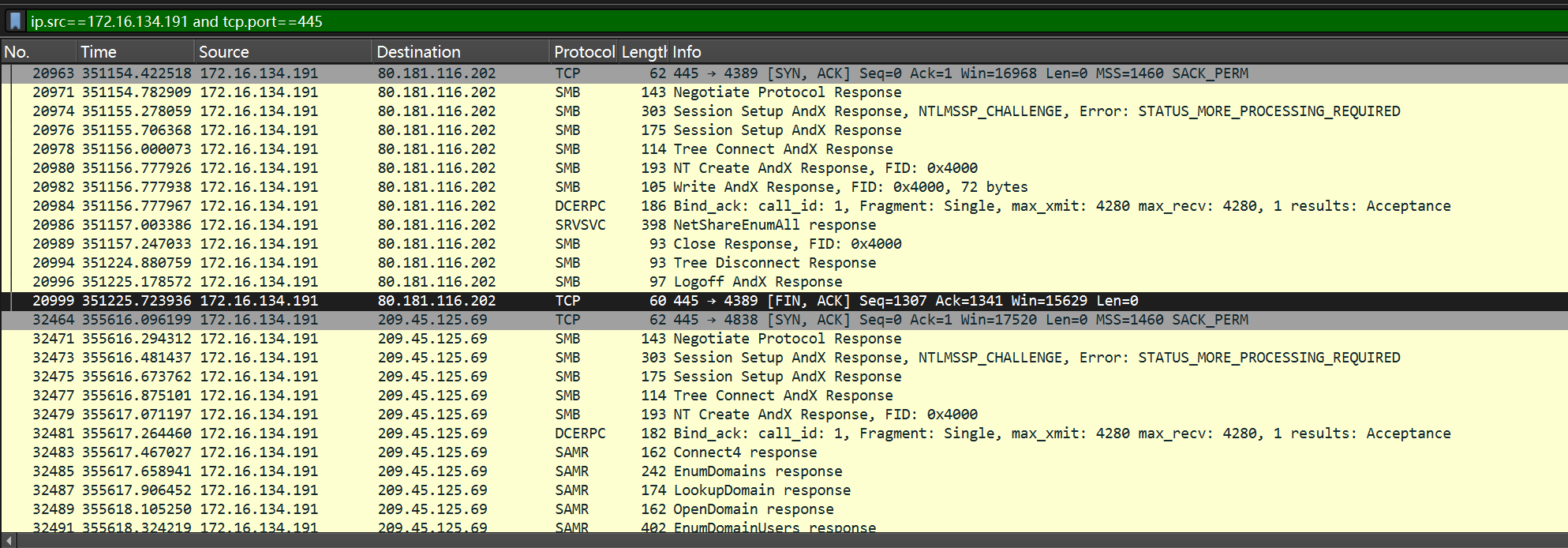This screenshot has width=1568, height=548.
Task: Click the SRVSVC protocol cell
Action: tap(580, 225)
